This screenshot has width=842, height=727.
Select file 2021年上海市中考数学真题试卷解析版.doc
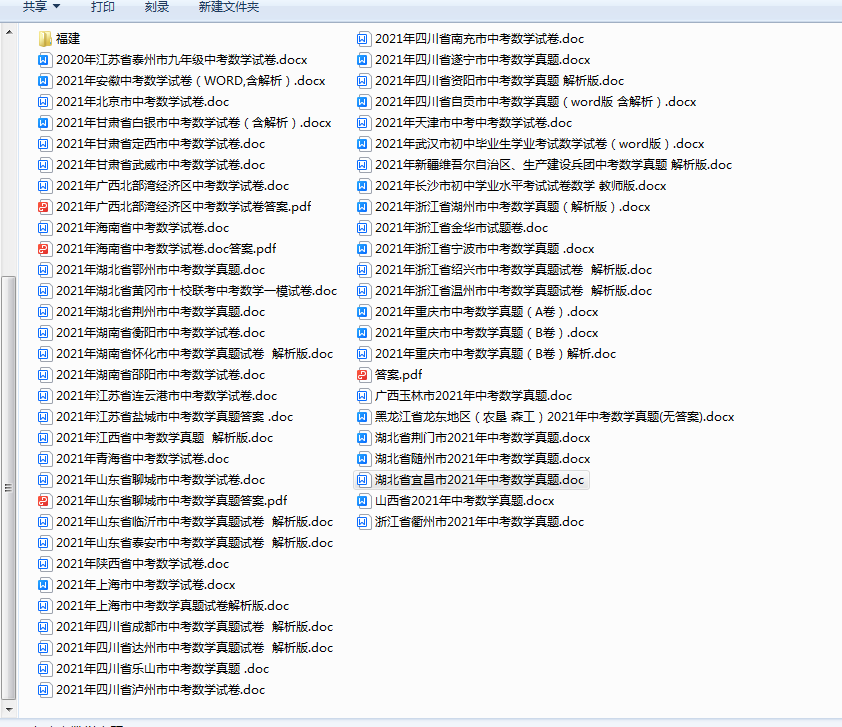click(x=163, y=606)
